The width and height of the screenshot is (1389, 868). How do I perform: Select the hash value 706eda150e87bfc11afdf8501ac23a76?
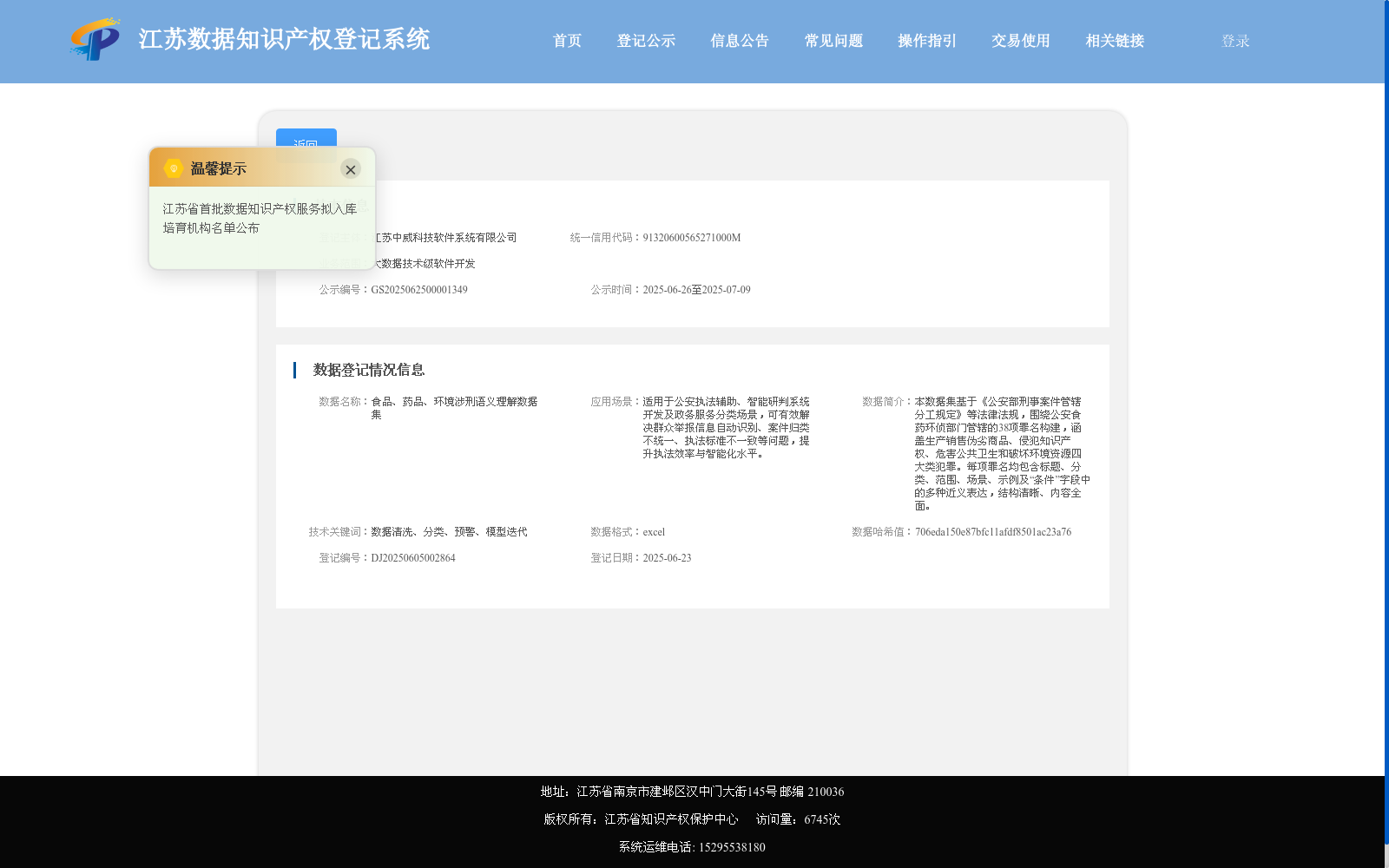(993, 532)
